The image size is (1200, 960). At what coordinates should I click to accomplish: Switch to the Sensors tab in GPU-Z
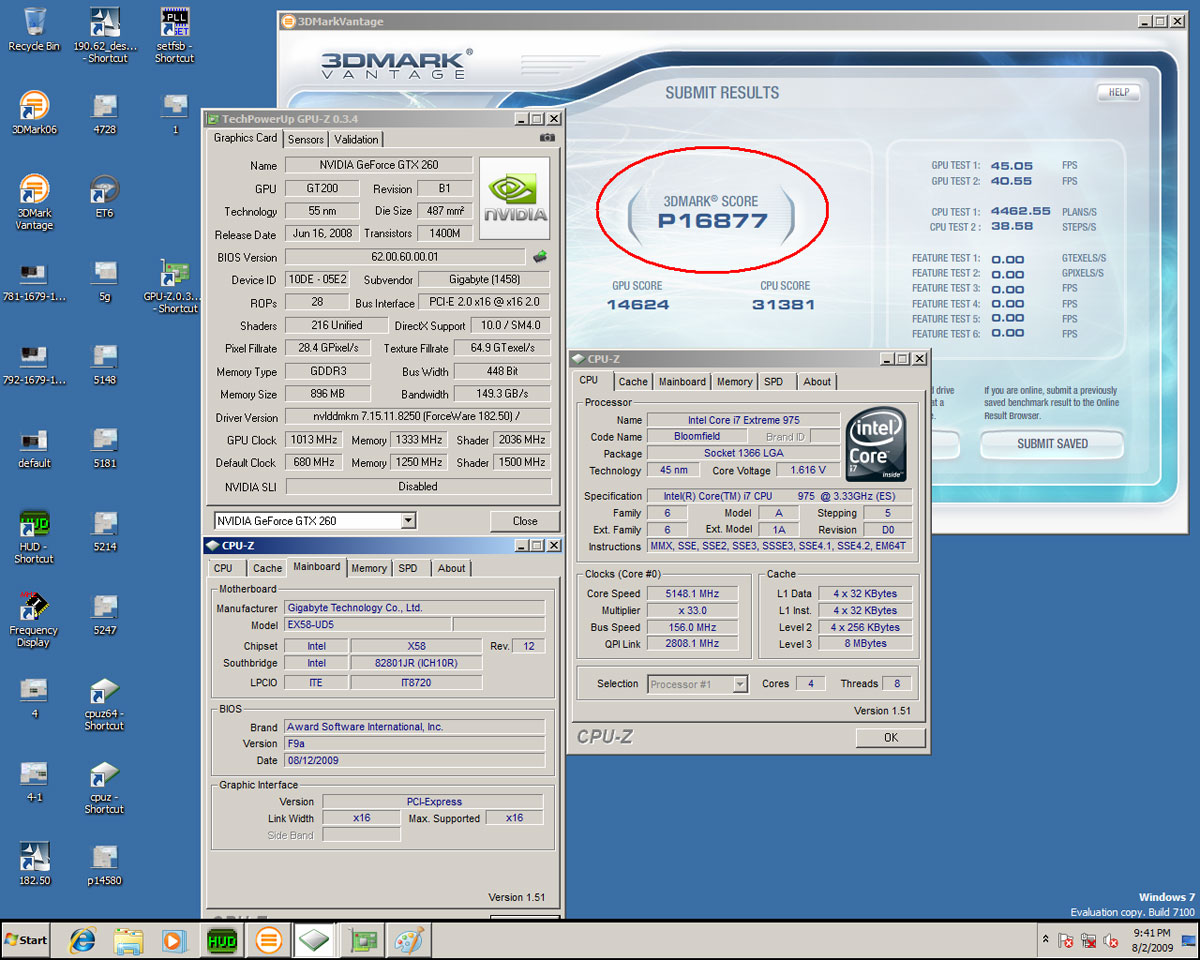coord(305,139)
